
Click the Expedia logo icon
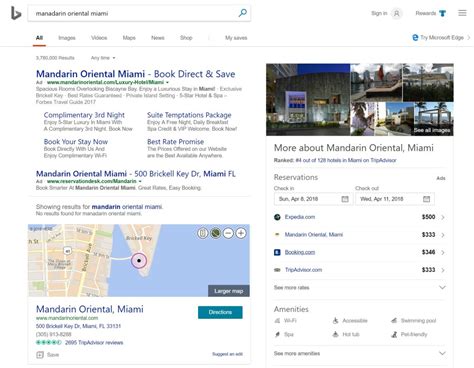pos(277,217)
